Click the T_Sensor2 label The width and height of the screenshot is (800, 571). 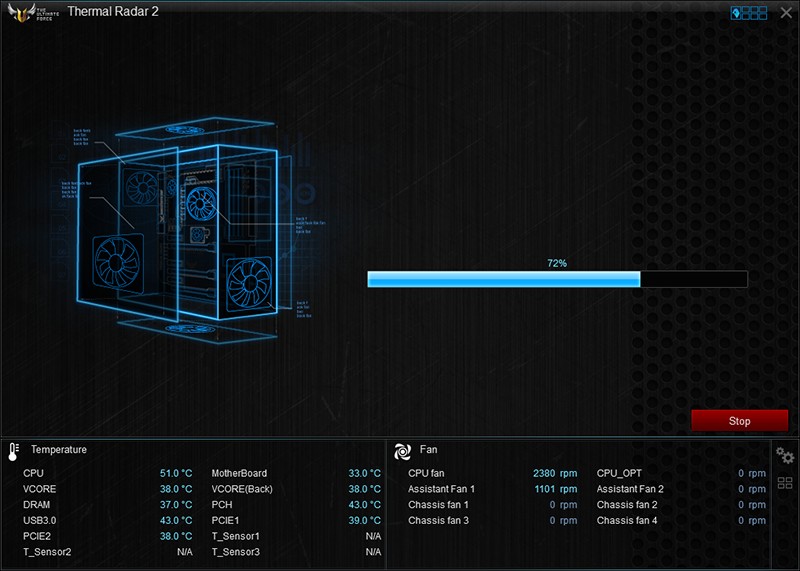[x=47, y=552]
